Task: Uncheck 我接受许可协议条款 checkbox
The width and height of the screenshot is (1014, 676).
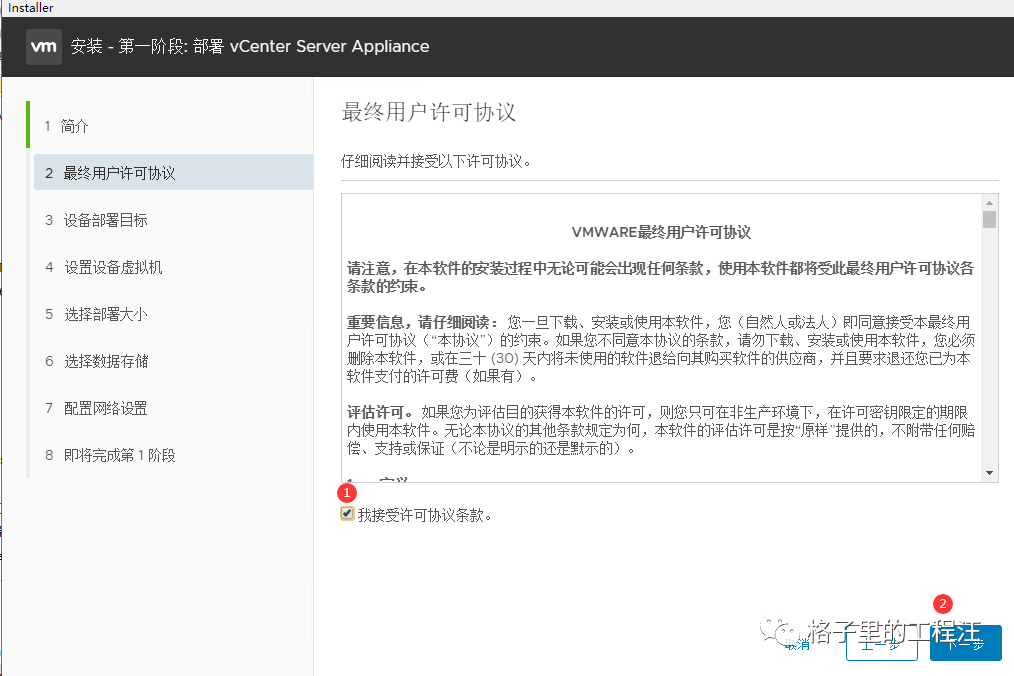Action: [347, 514]
